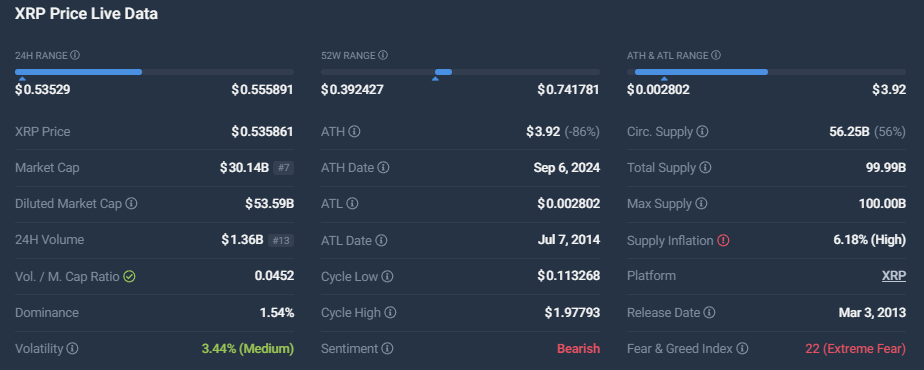924x370 pixels.
Task: Open Cycle Low info icon
Action: click(387, 276)
